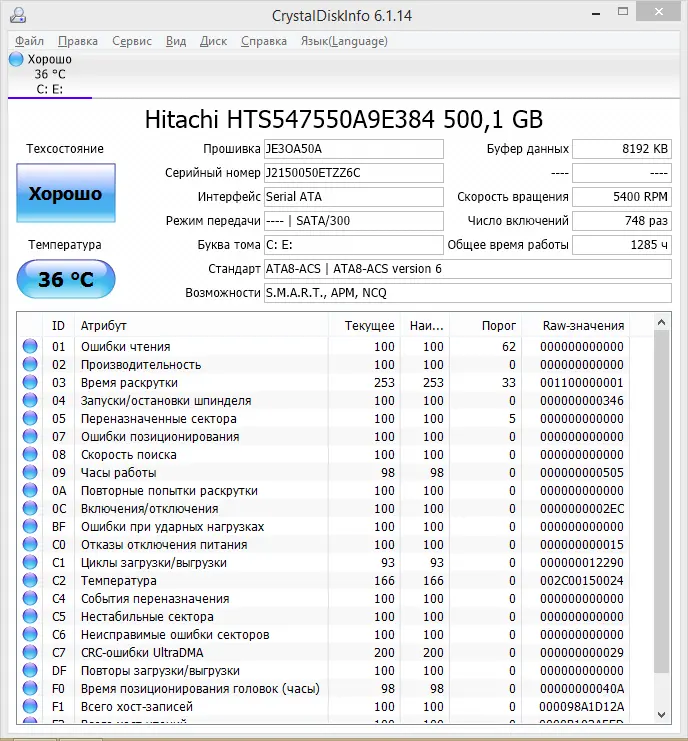Open the Файл menu
Image resolution: width=688 pixels, height=741 pixels.
[29, 41]
